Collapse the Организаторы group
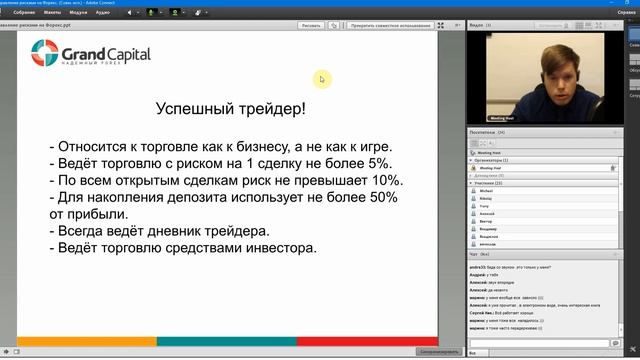The image size is (640, 360). pos(471,160)
